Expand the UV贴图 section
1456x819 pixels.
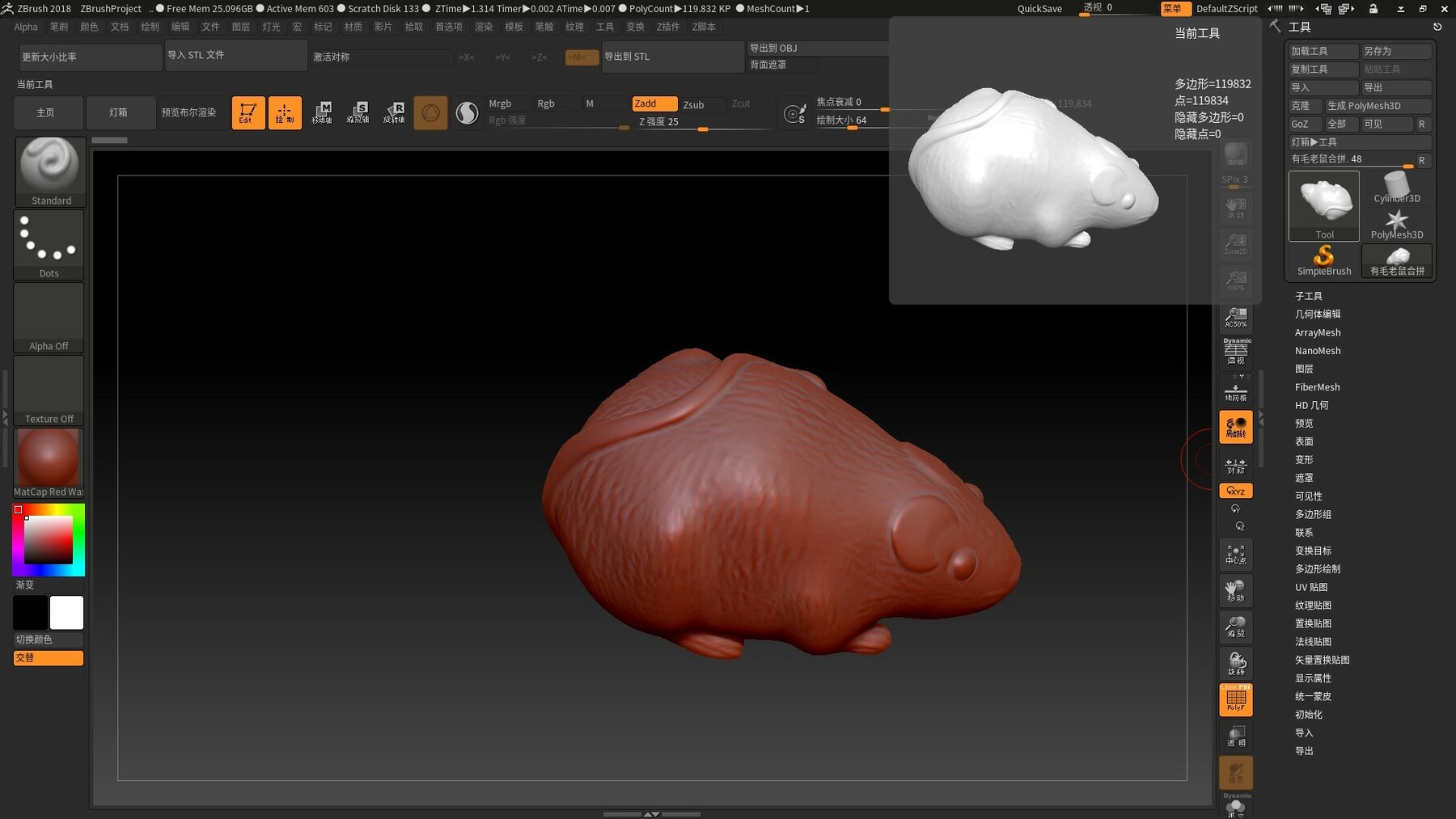(x=1310, y=587)
